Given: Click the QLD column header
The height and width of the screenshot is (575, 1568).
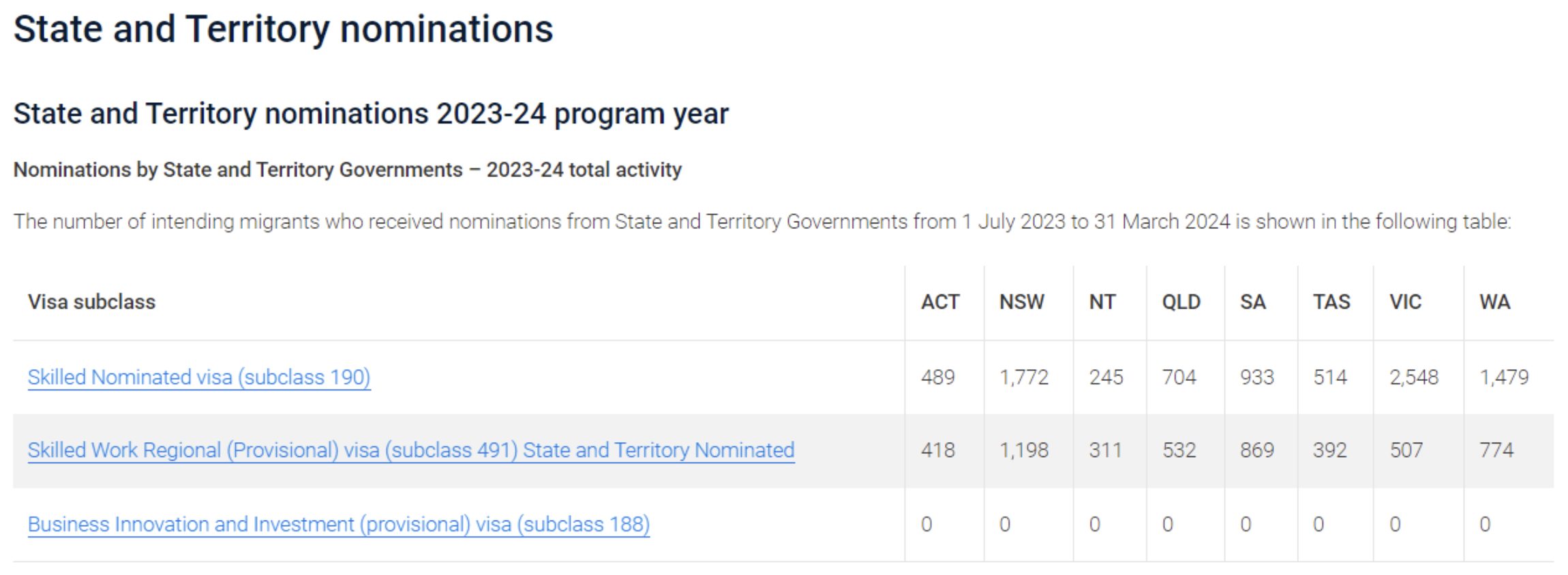Looking at the screenshot, I should [1181, 302].
